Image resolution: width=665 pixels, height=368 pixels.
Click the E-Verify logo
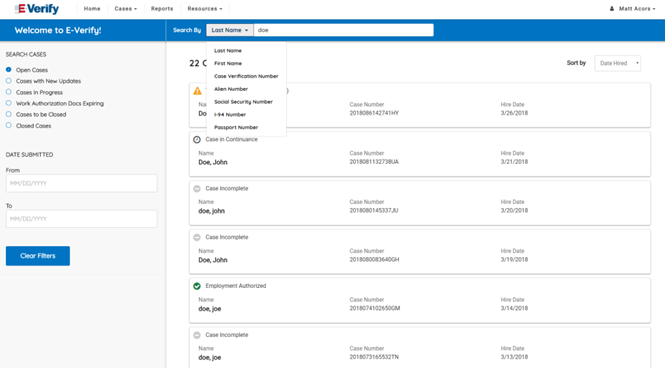pos(37,9)
